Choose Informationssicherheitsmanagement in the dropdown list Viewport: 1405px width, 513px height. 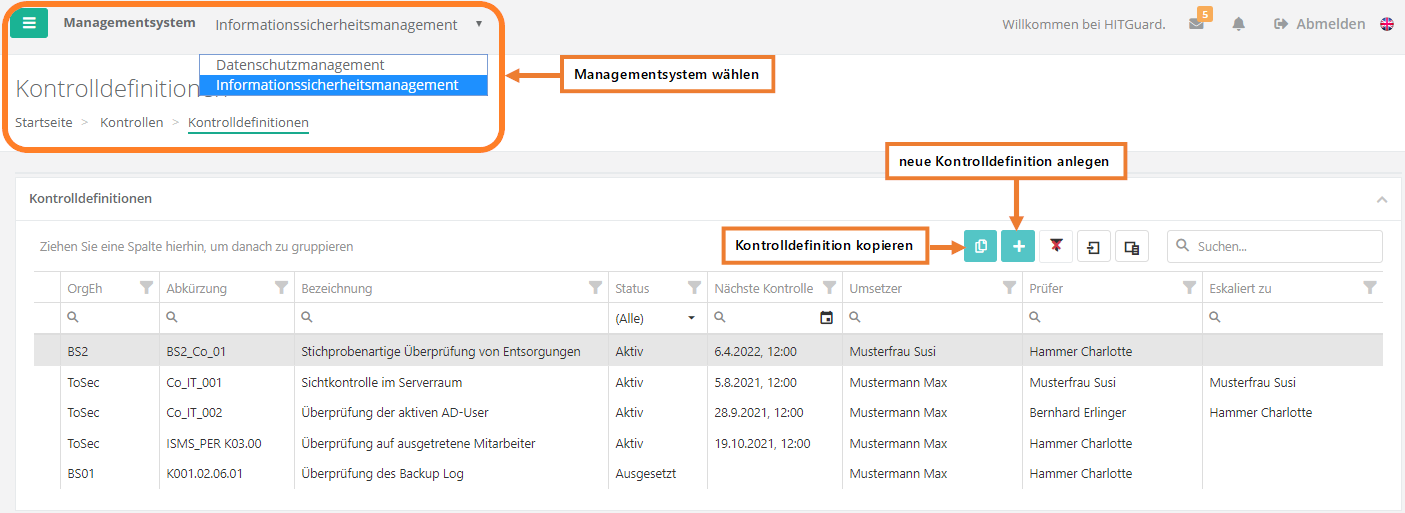pos(337,85)
